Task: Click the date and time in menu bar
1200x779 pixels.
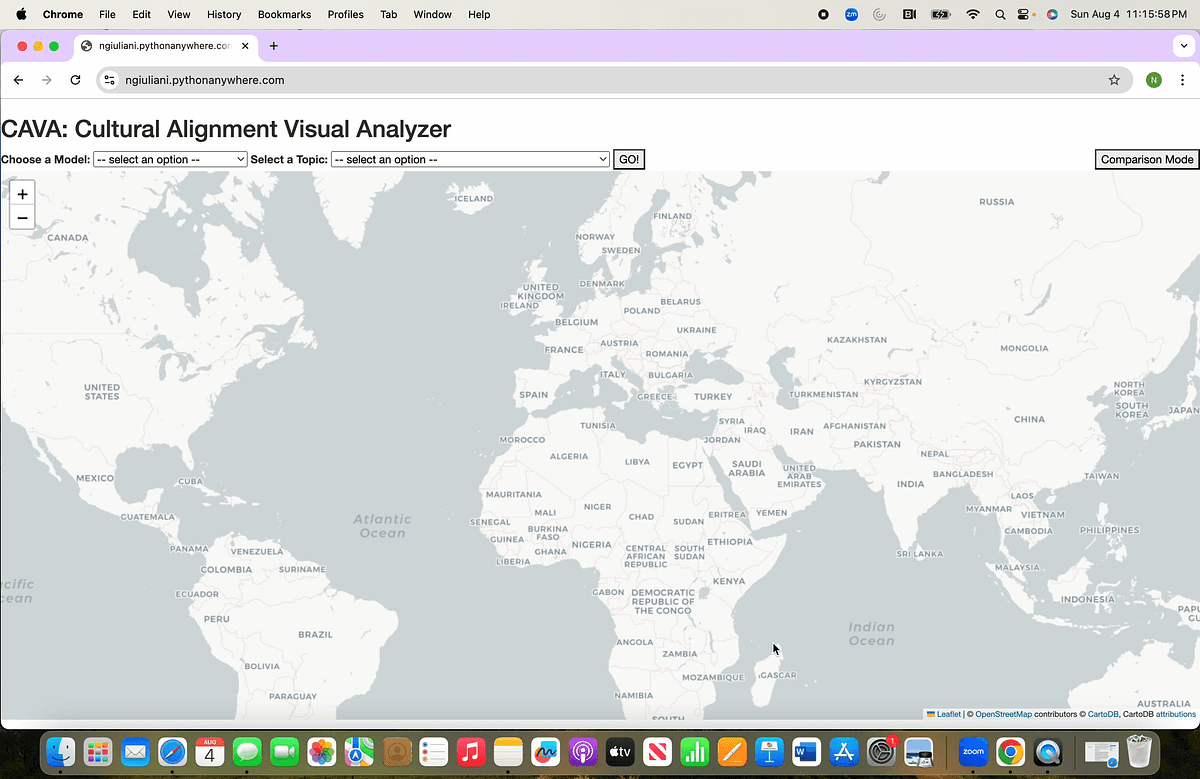Action: click(1130, 14)
